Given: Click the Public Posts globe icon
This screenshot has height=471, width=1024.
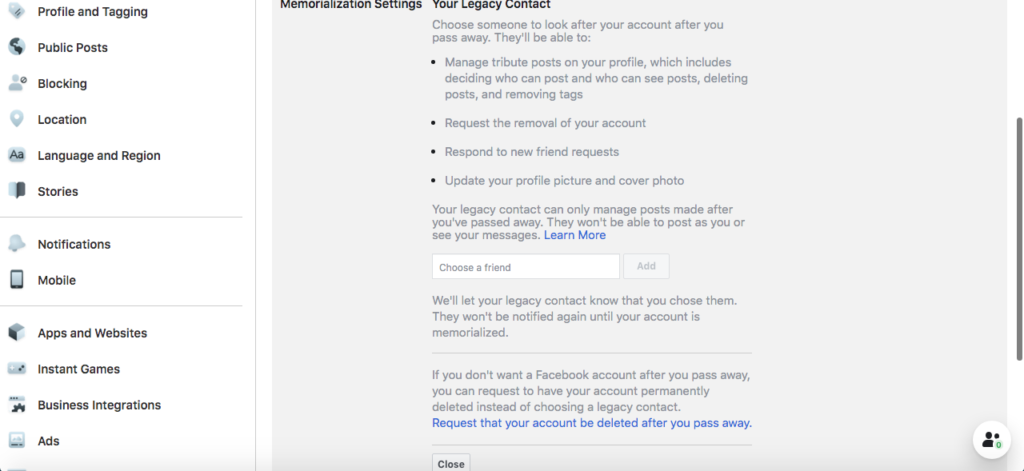Looking at the screenshot, I should [x=16, y=47].
